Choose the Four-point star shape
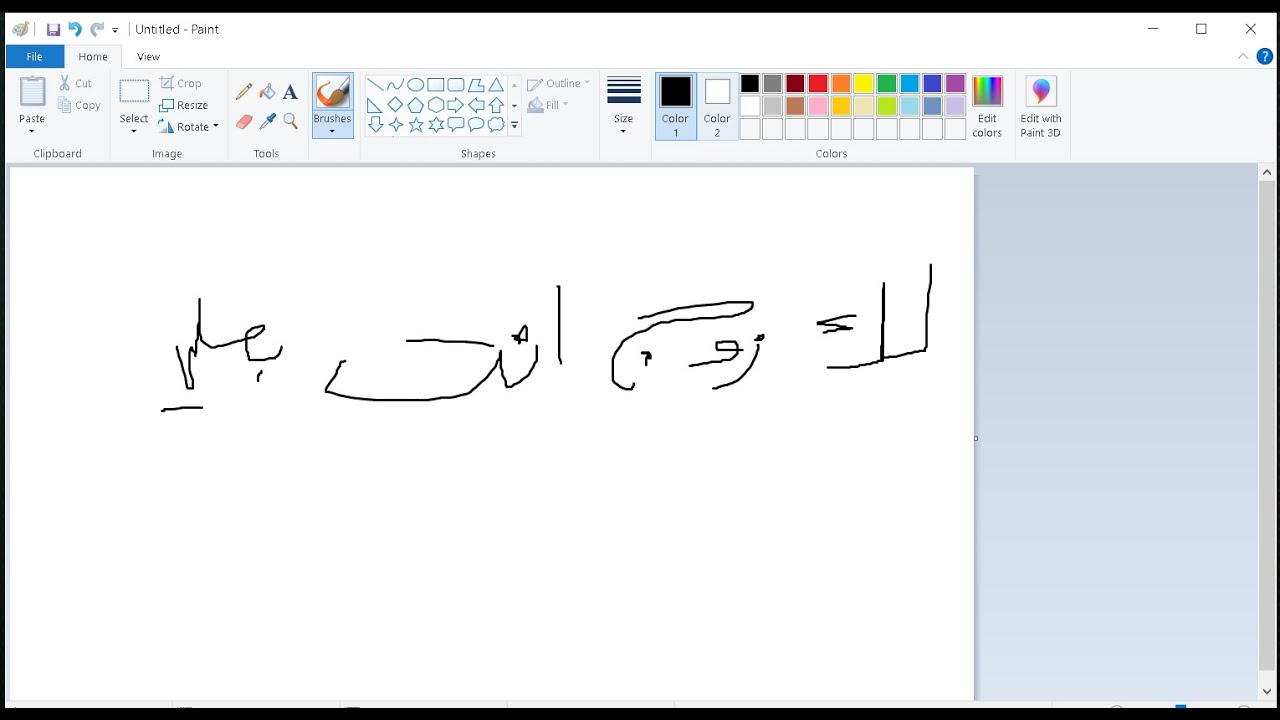 coord(395,125)
